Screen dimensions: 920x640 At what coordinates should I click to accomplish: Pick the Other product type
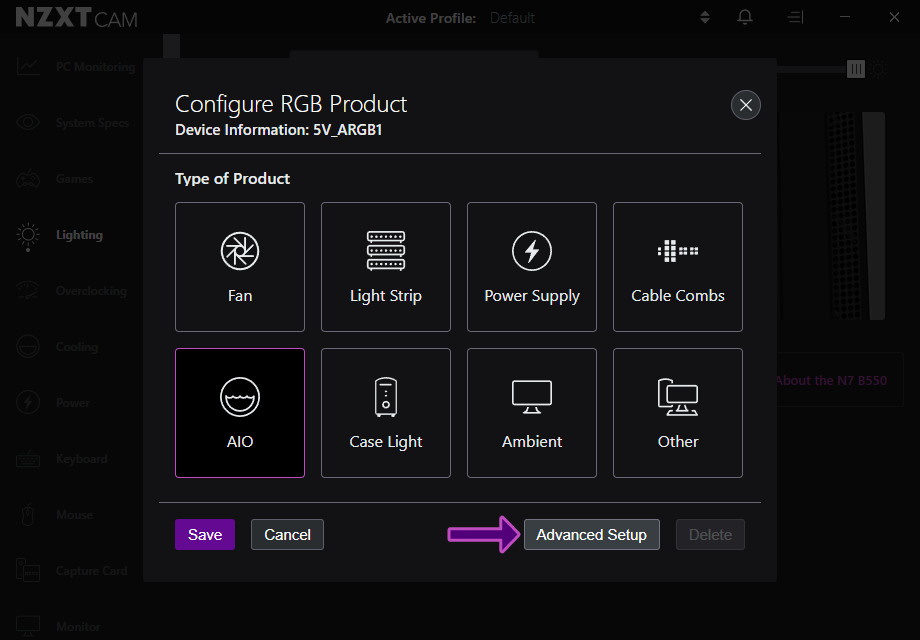coord(678,413)
